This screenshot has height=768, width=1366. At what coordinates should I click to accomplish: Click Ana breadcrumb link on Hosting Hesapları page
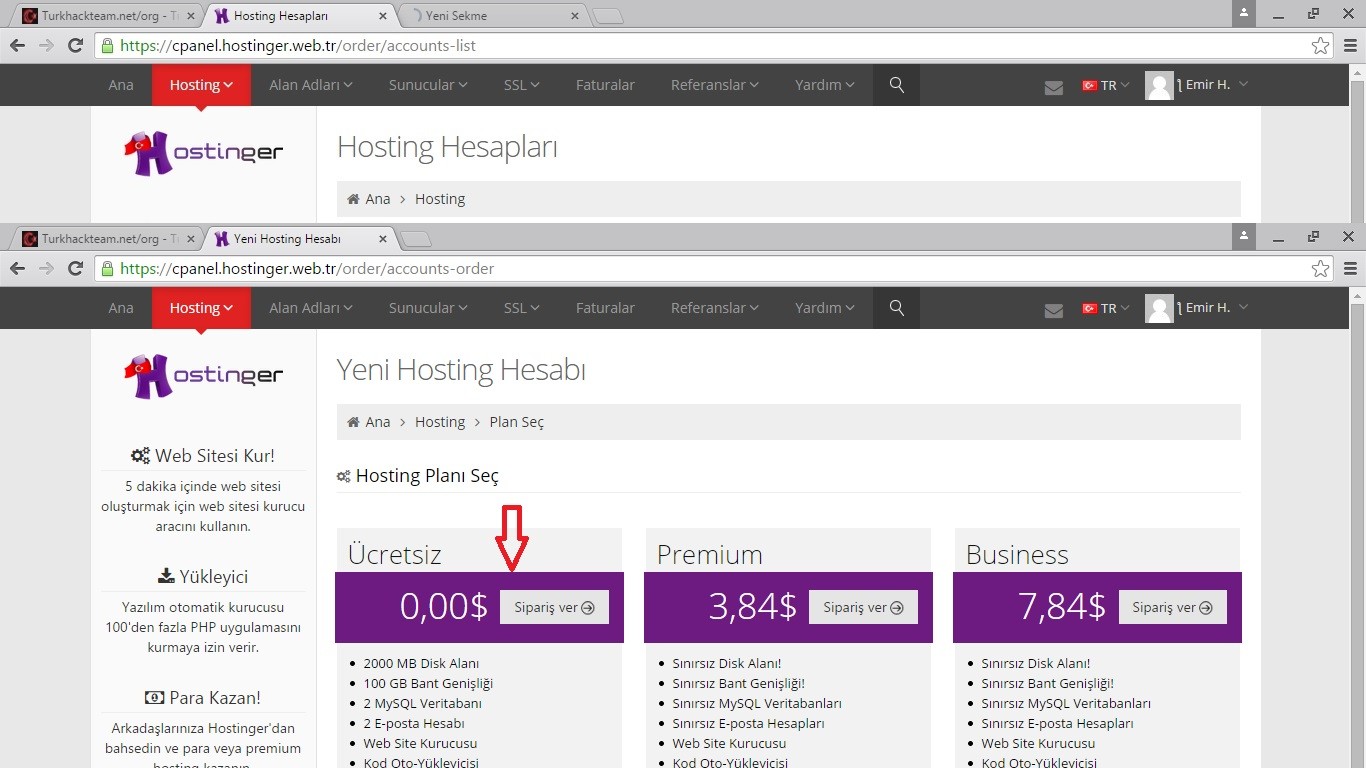point(378,199)
